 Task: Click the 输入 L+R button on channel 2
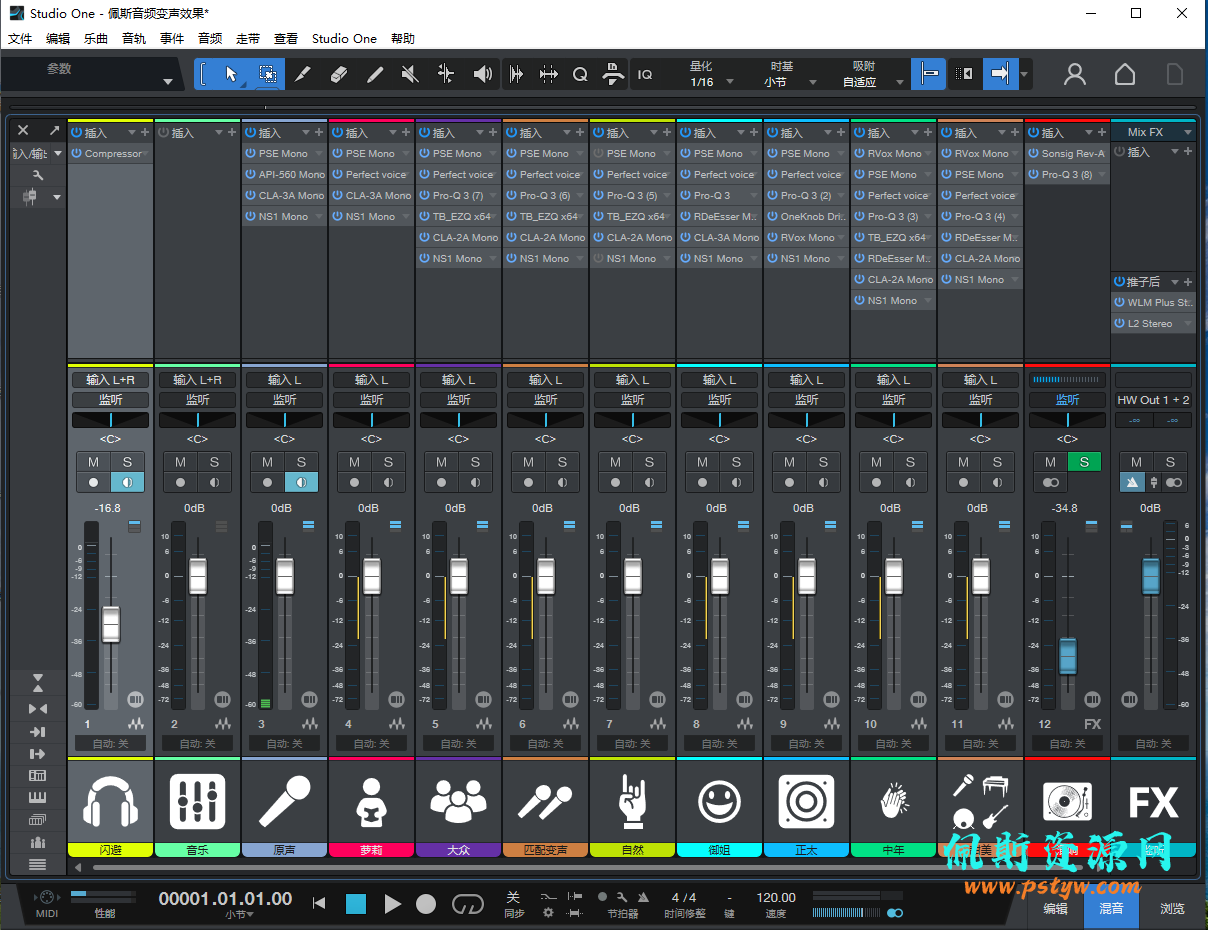coord(197,380)
